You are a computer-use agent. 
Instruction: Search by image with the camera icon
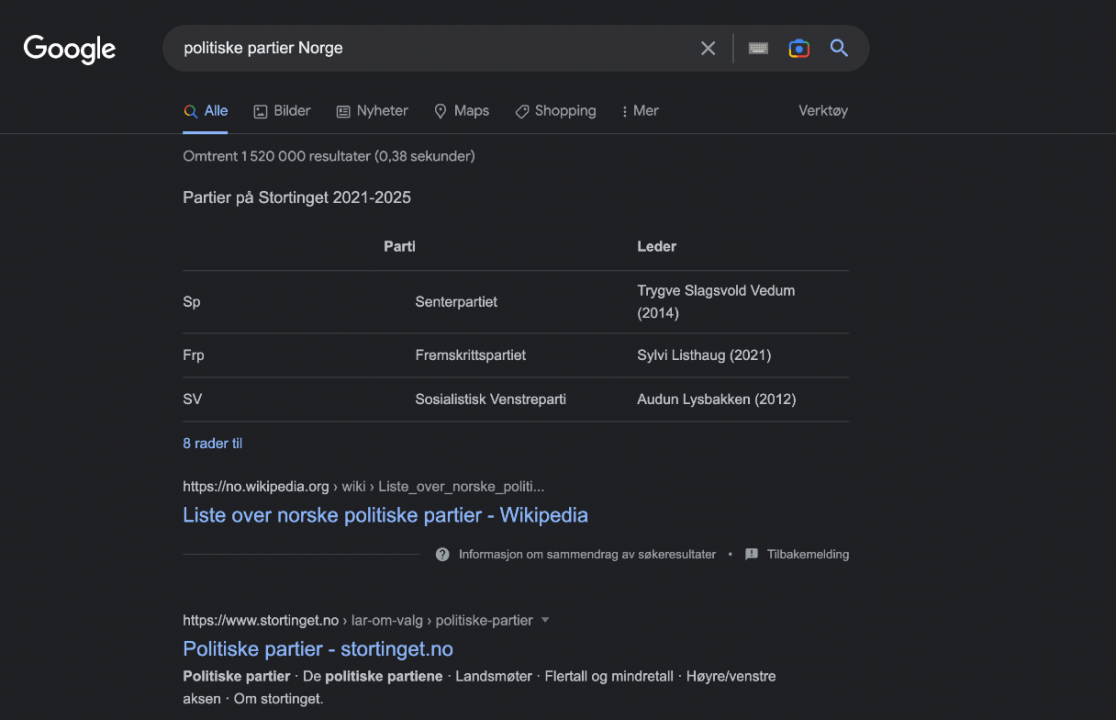(x=799, y=48)
